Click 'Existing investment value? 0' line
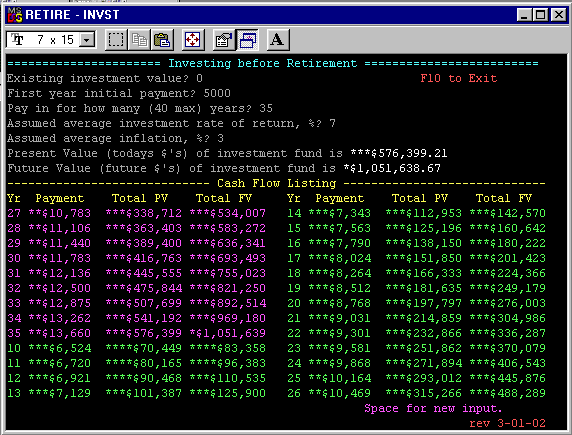The width and height of the screenshot is (572, 435). pos(105,78)
